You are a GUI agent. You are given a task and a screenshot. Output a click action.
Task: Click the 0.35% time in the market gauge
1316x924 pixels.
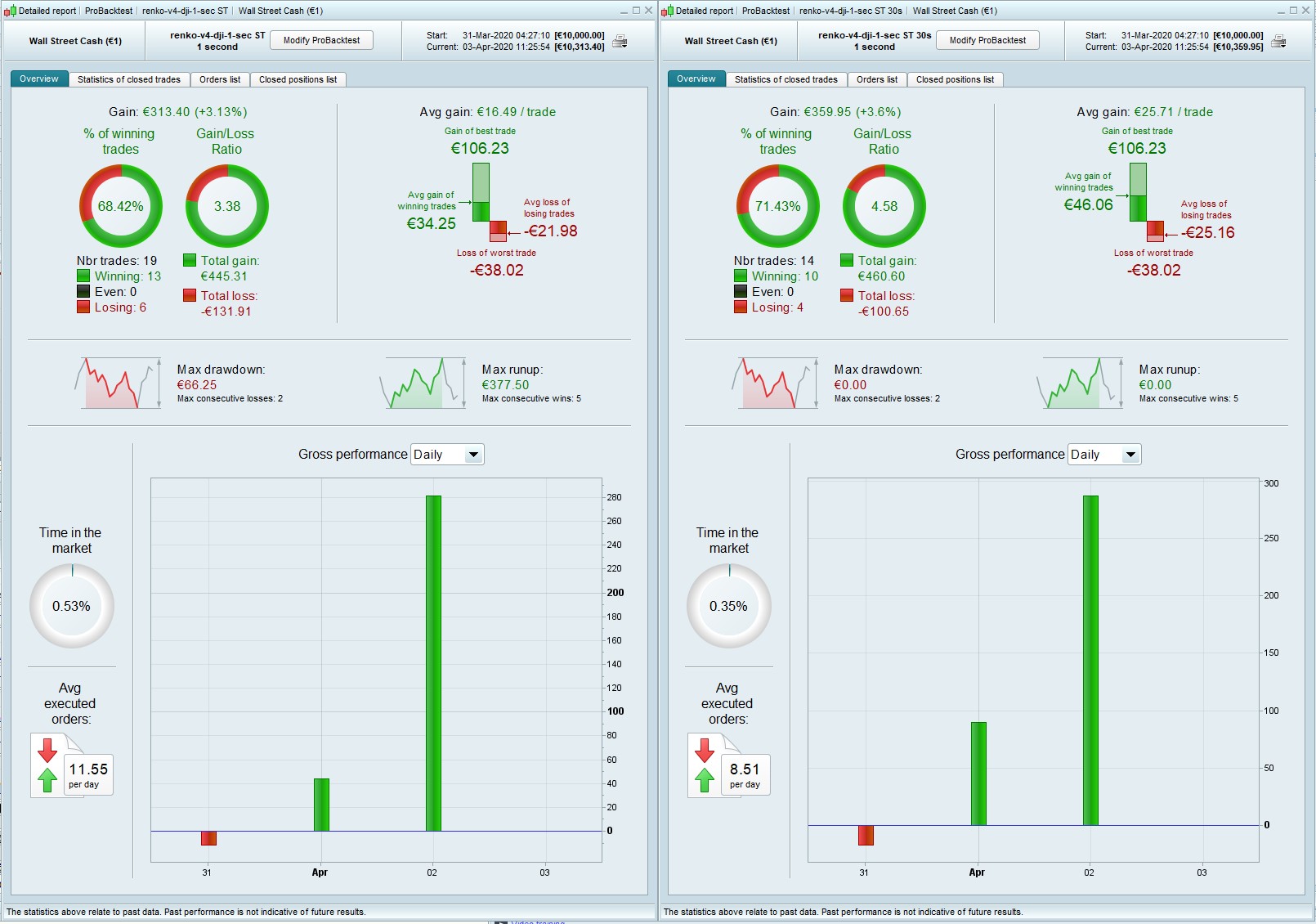point(729,606)
